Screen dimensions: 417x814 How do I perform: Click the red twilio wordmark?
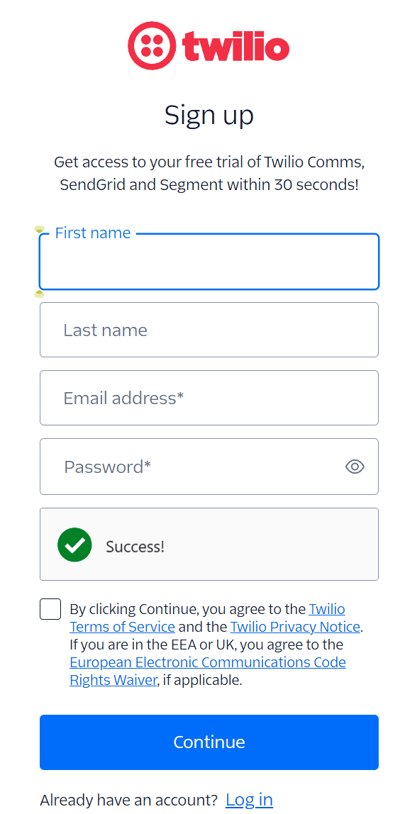pyautogui.click(x=235, y=47)
